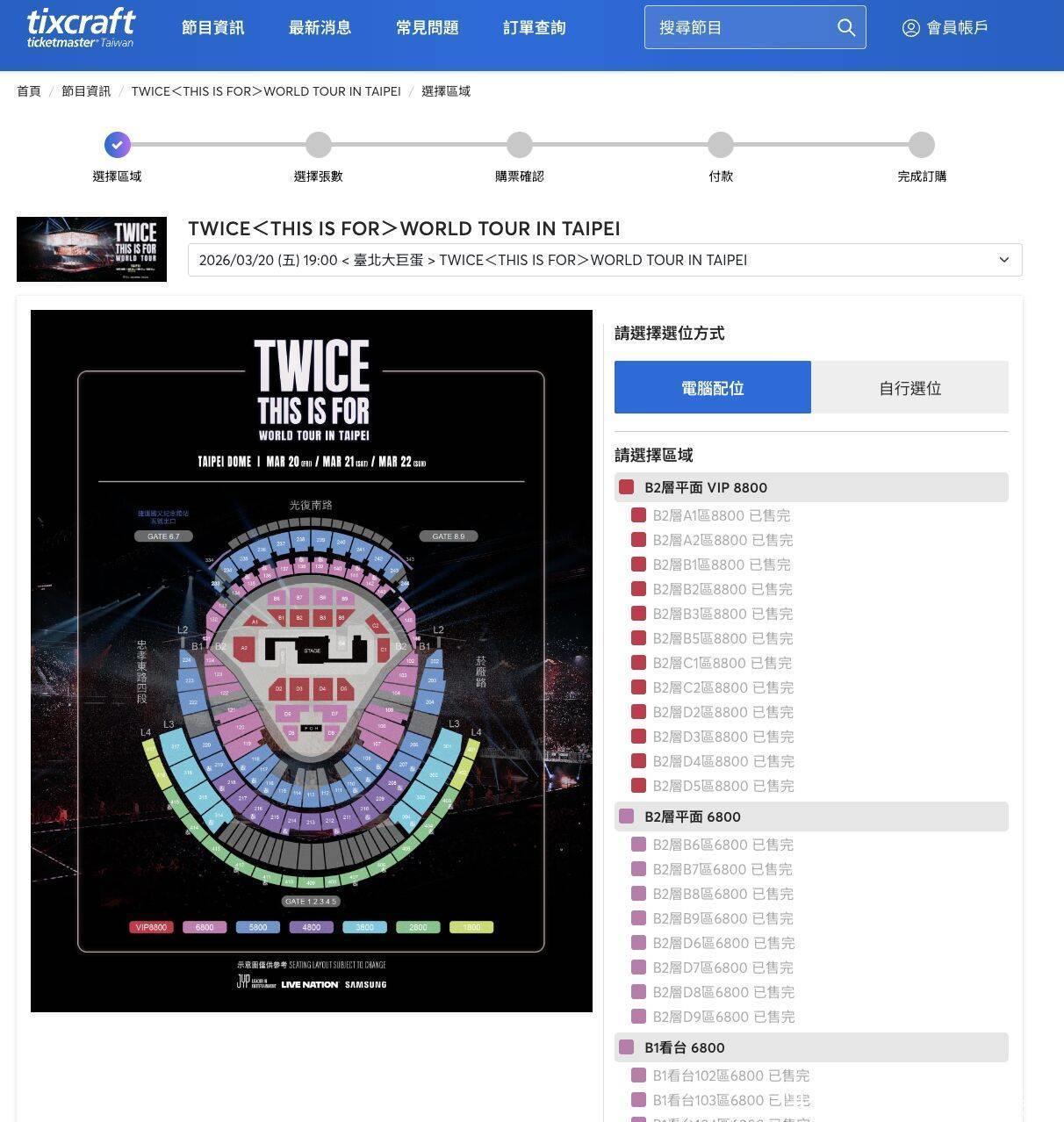
Task: Switch to 自行選位 seating mode
Action: coord(909,387)
